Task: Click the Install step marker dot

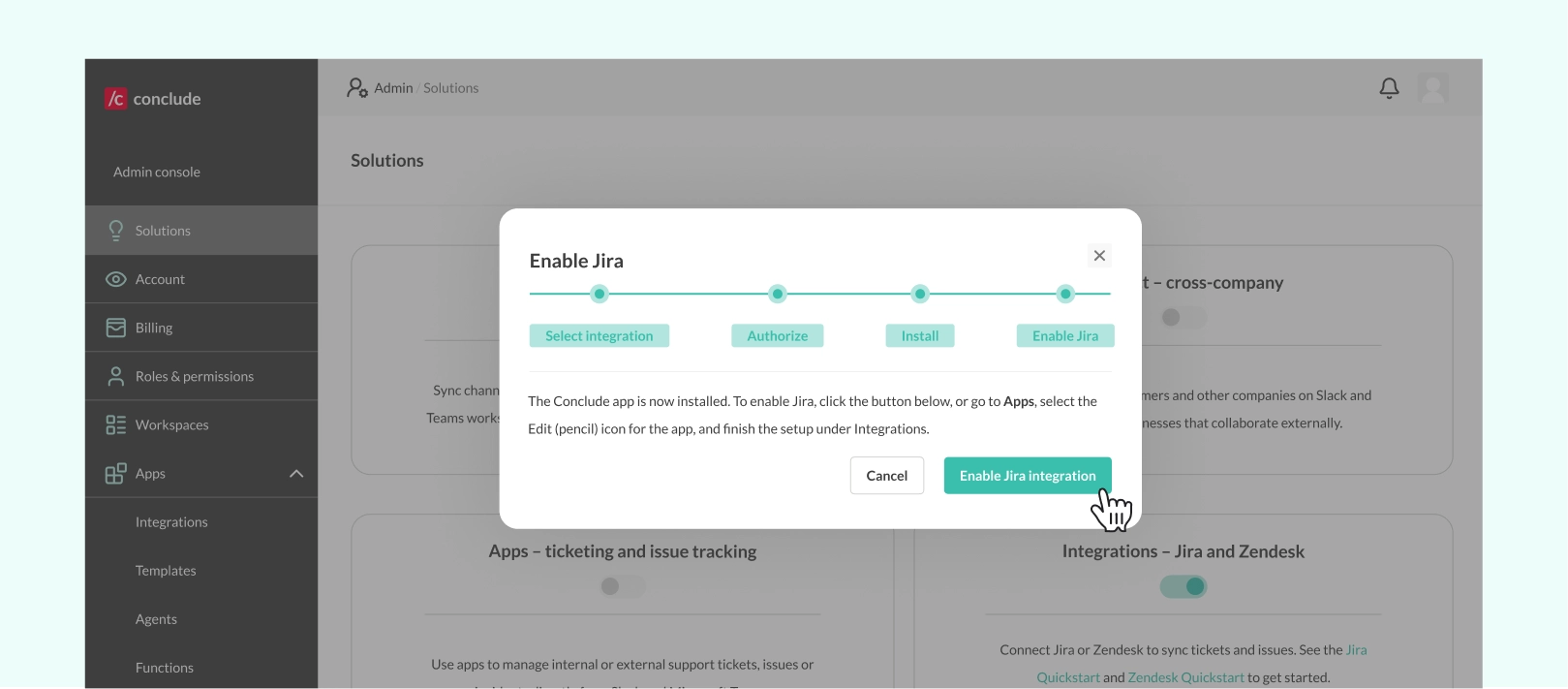Action: click(x=920, y=294)
